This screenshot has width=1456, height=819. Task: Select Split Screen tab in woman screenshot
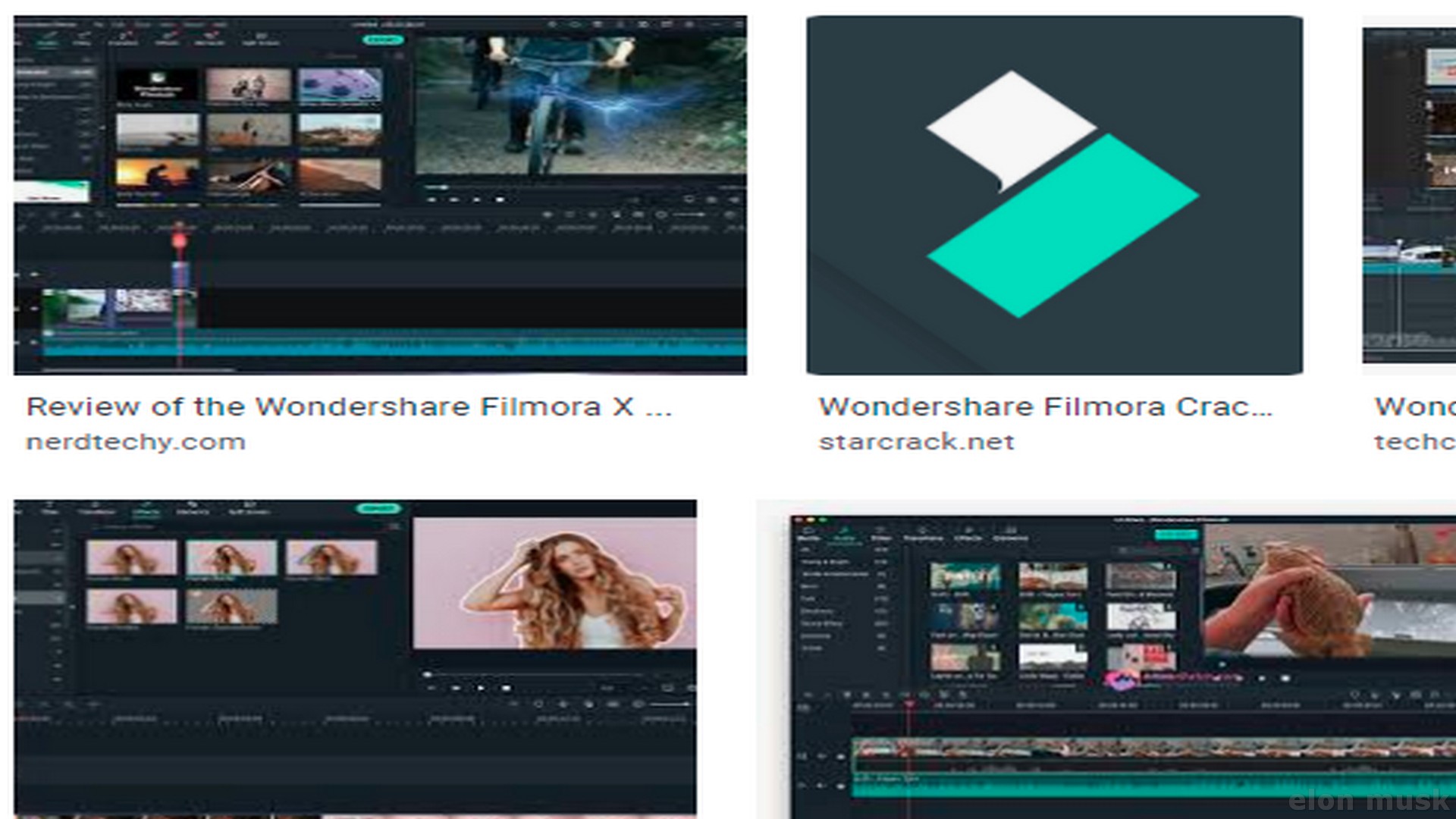[x=249, y=512]
